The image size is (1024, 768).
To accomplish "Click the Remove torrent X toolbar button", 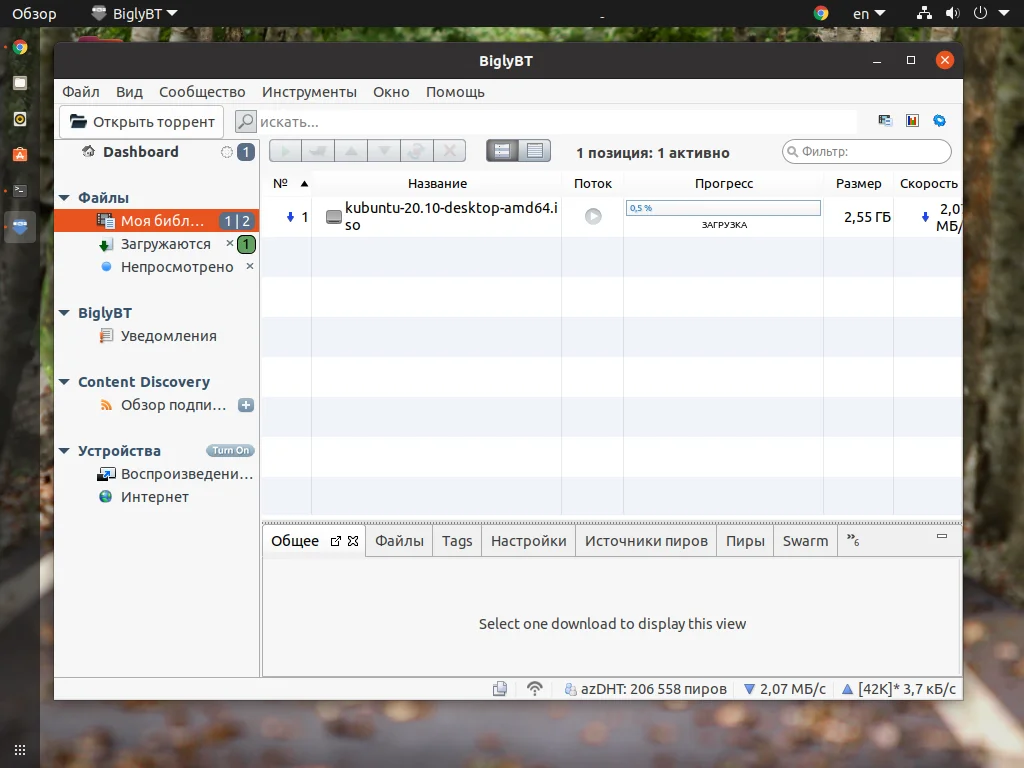I will [x=449, y=151].
